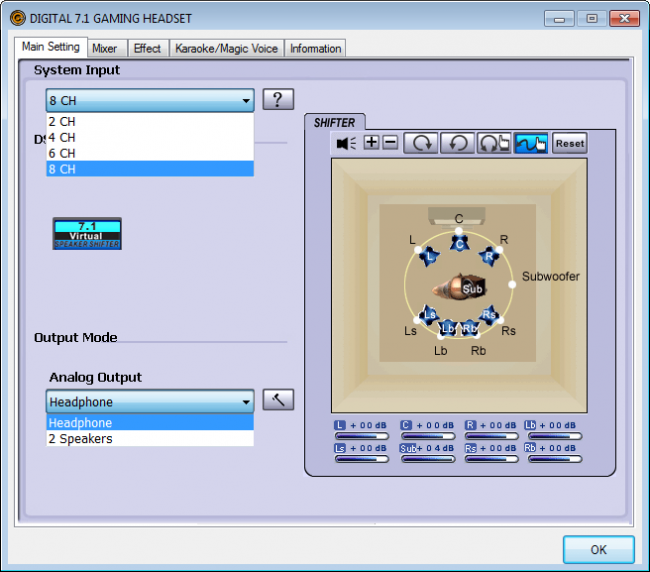Select the Ls surround virtual speaker

coord(429,314)
